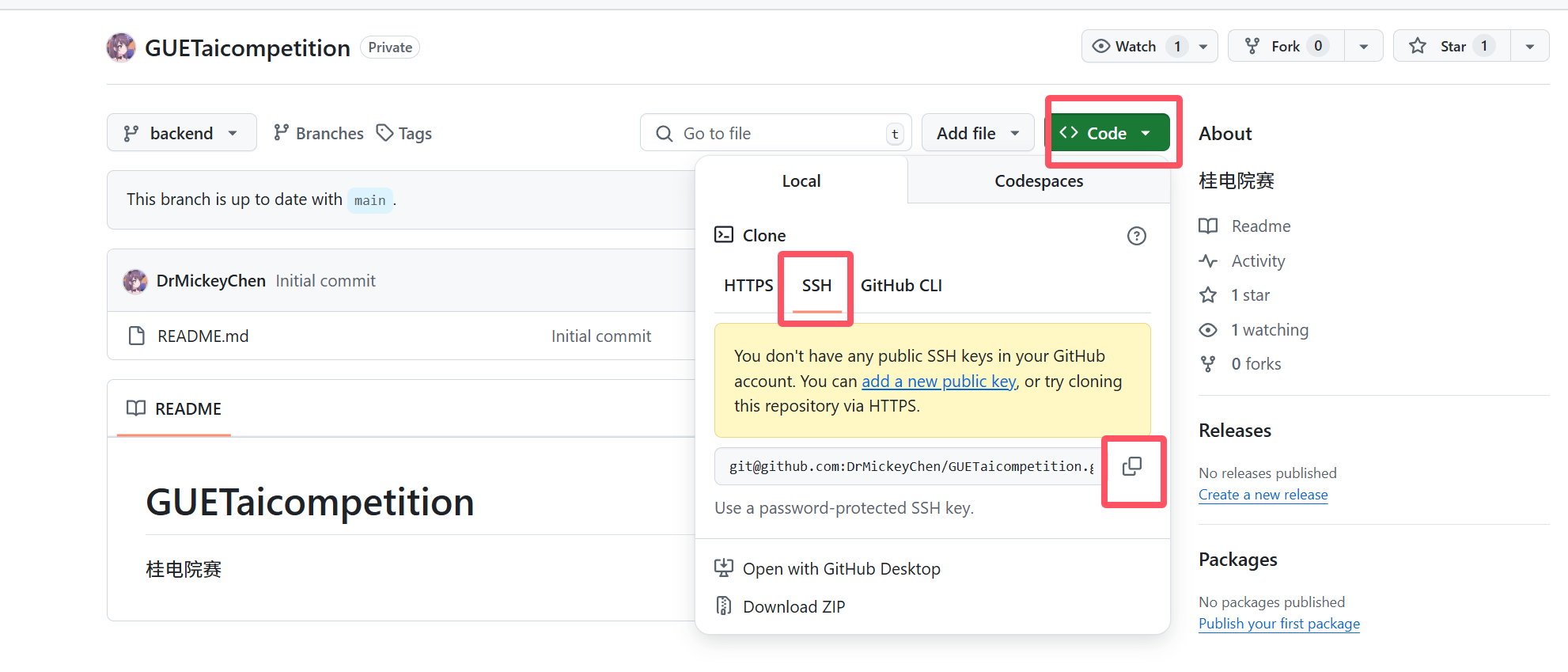Open the 1 star stargazers link
1568x672 pixels.
[1250, 295]
